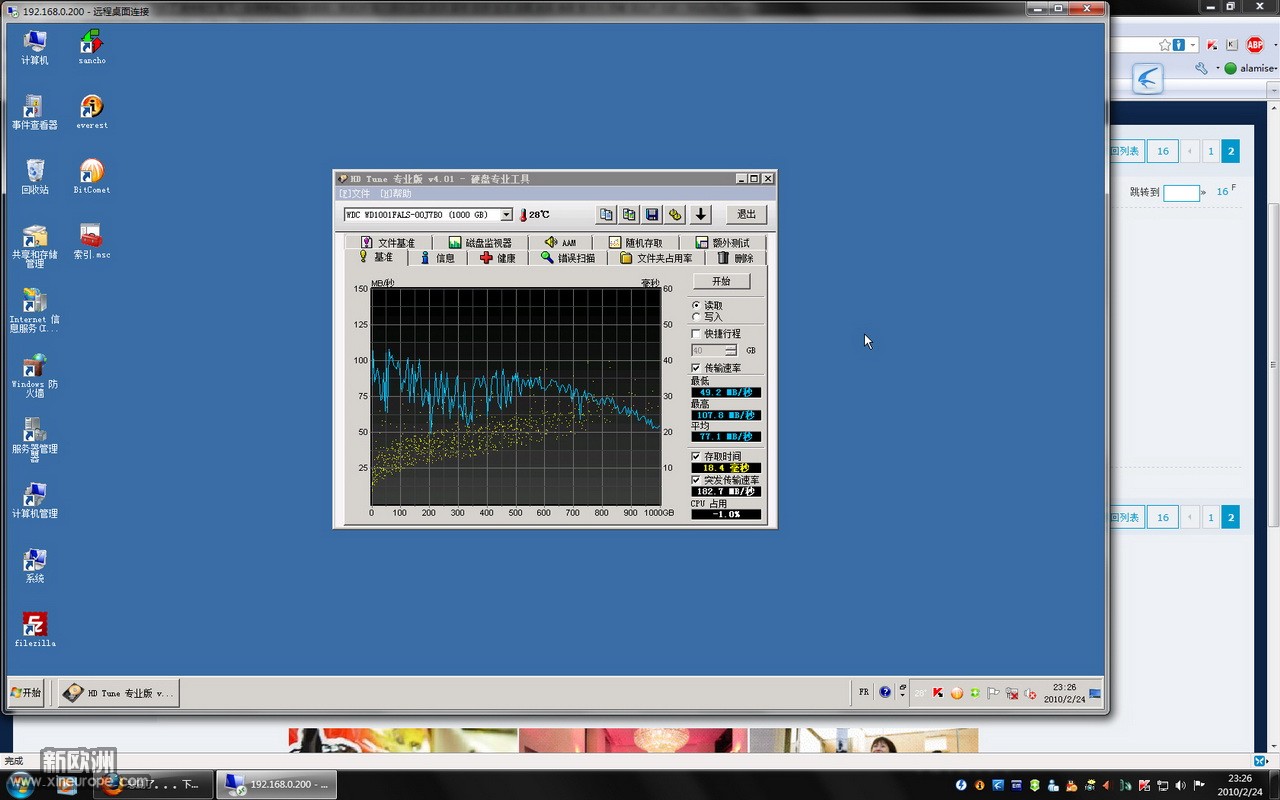Image resolution: width=1280 pixels, height=800 pixels.
Task: Switch to the 磁盘监视器 tab
Action: tap(480, 243)
